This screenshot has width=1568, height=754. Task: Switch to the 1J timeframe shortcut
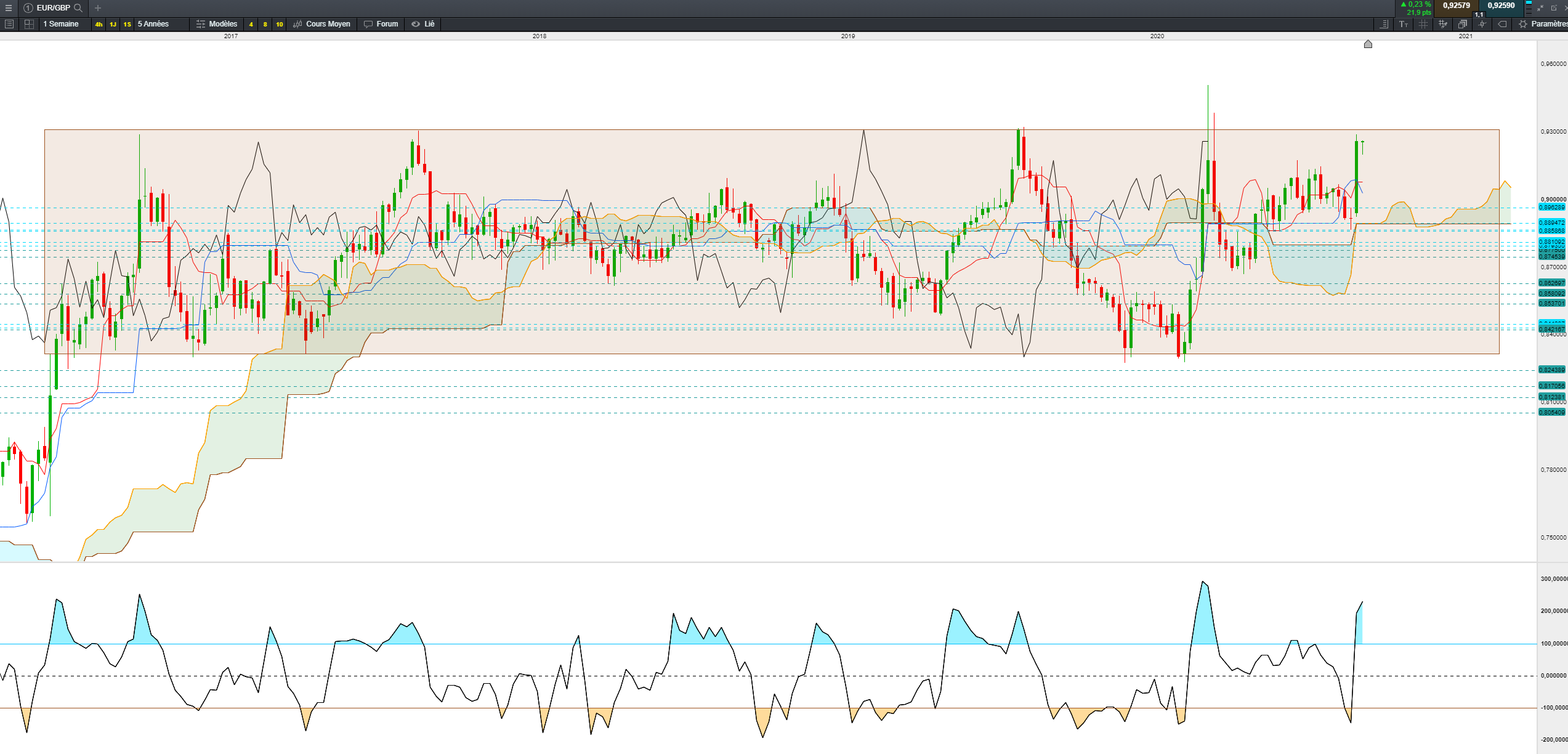[113, 25]
